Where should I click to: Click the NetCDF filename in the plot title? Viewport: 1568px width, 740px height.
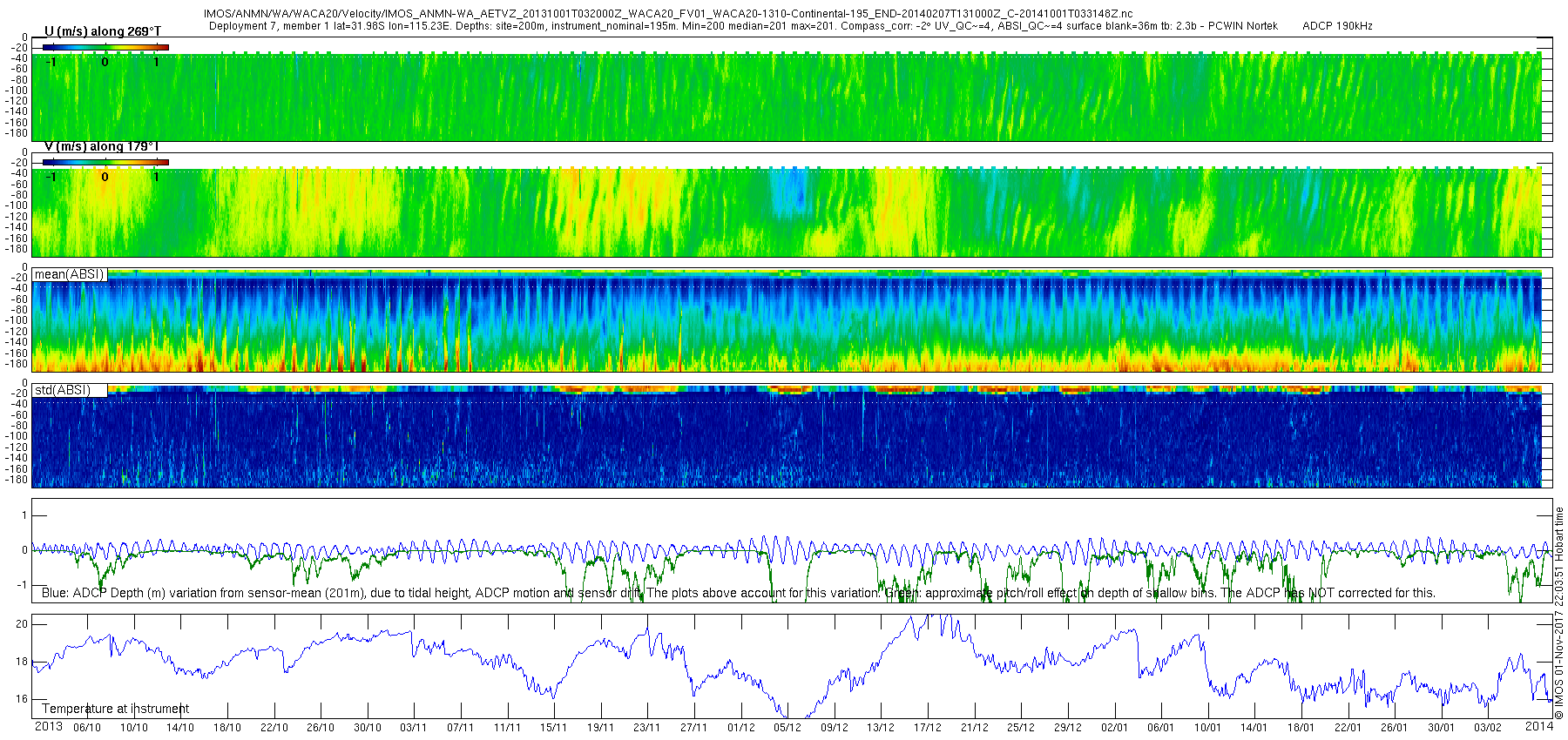point(668,14)
